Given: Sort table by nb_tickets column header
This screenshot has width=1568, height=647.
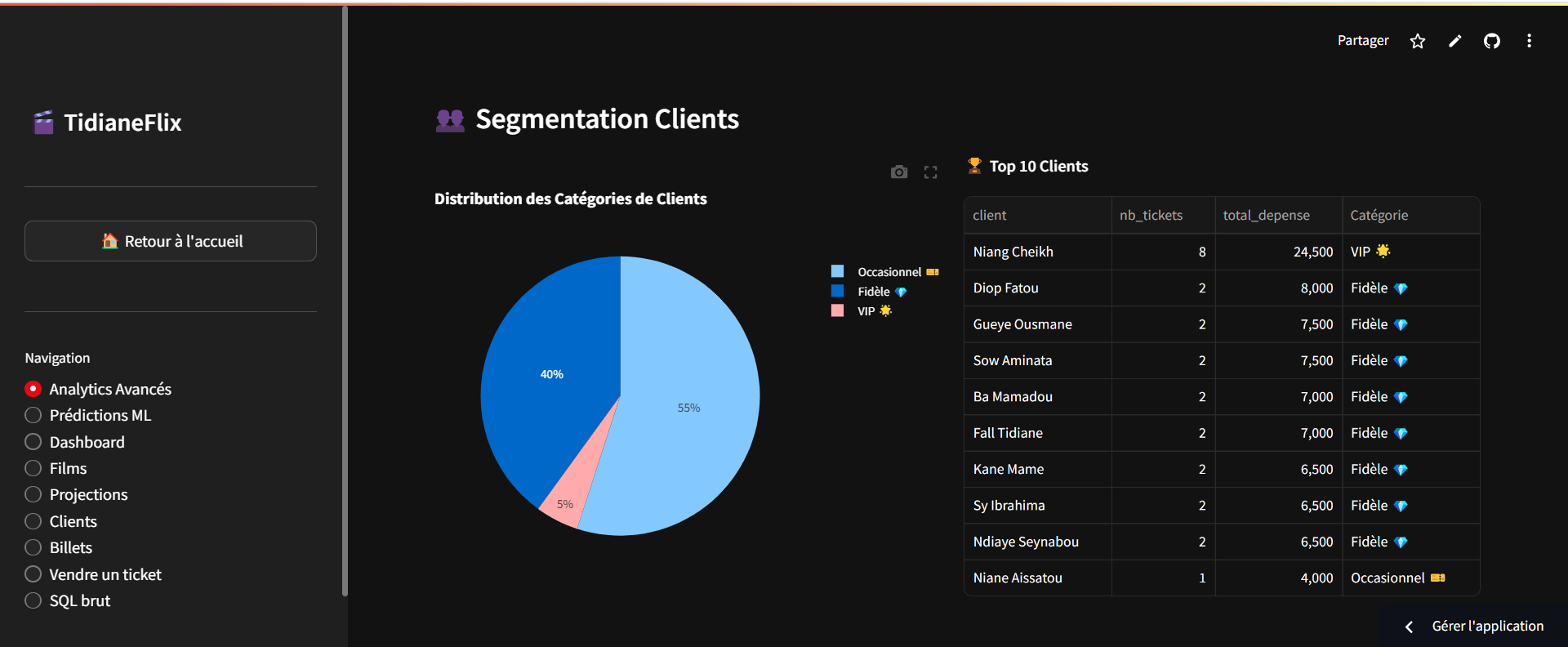Looking at the screenshot, I should tap(1151, 216).
